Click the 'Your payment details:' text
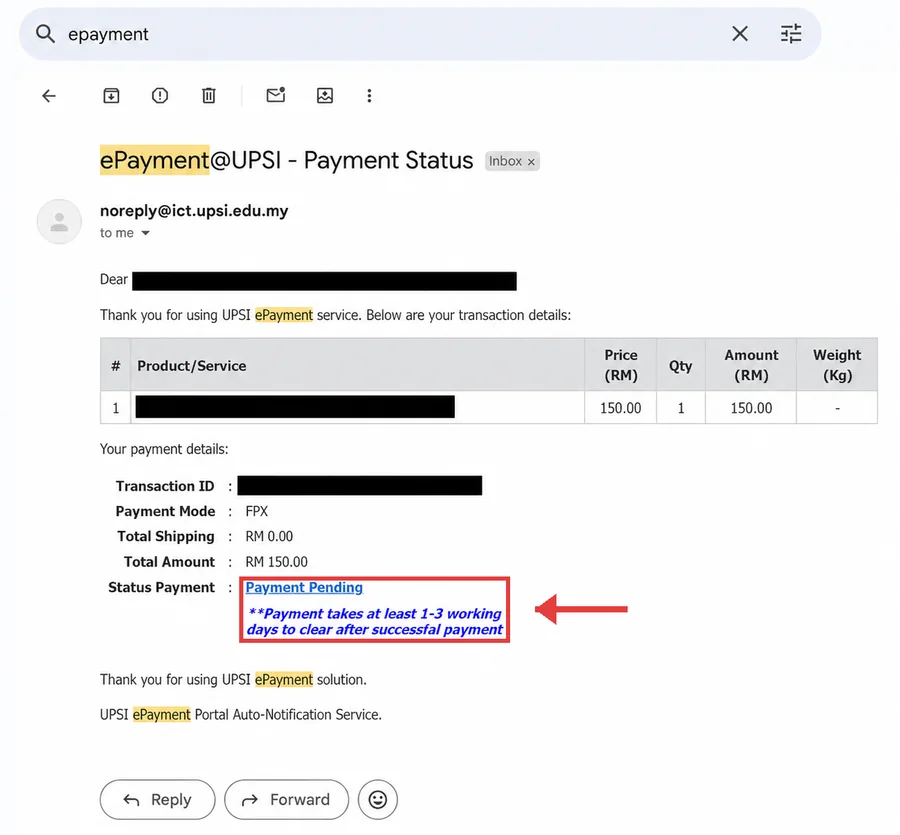Screen dimensions: 900x835 point(164,449)
